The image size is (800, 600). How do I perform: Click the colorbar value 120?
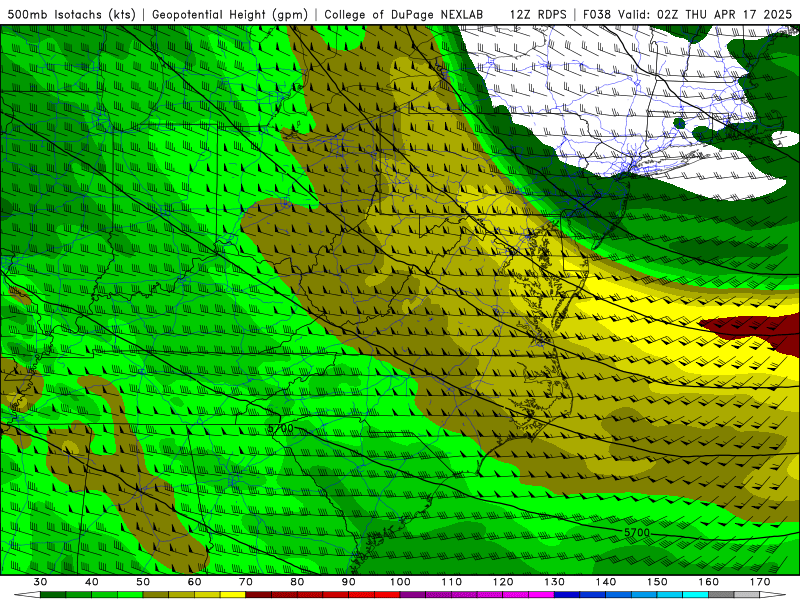pos(503,582)
